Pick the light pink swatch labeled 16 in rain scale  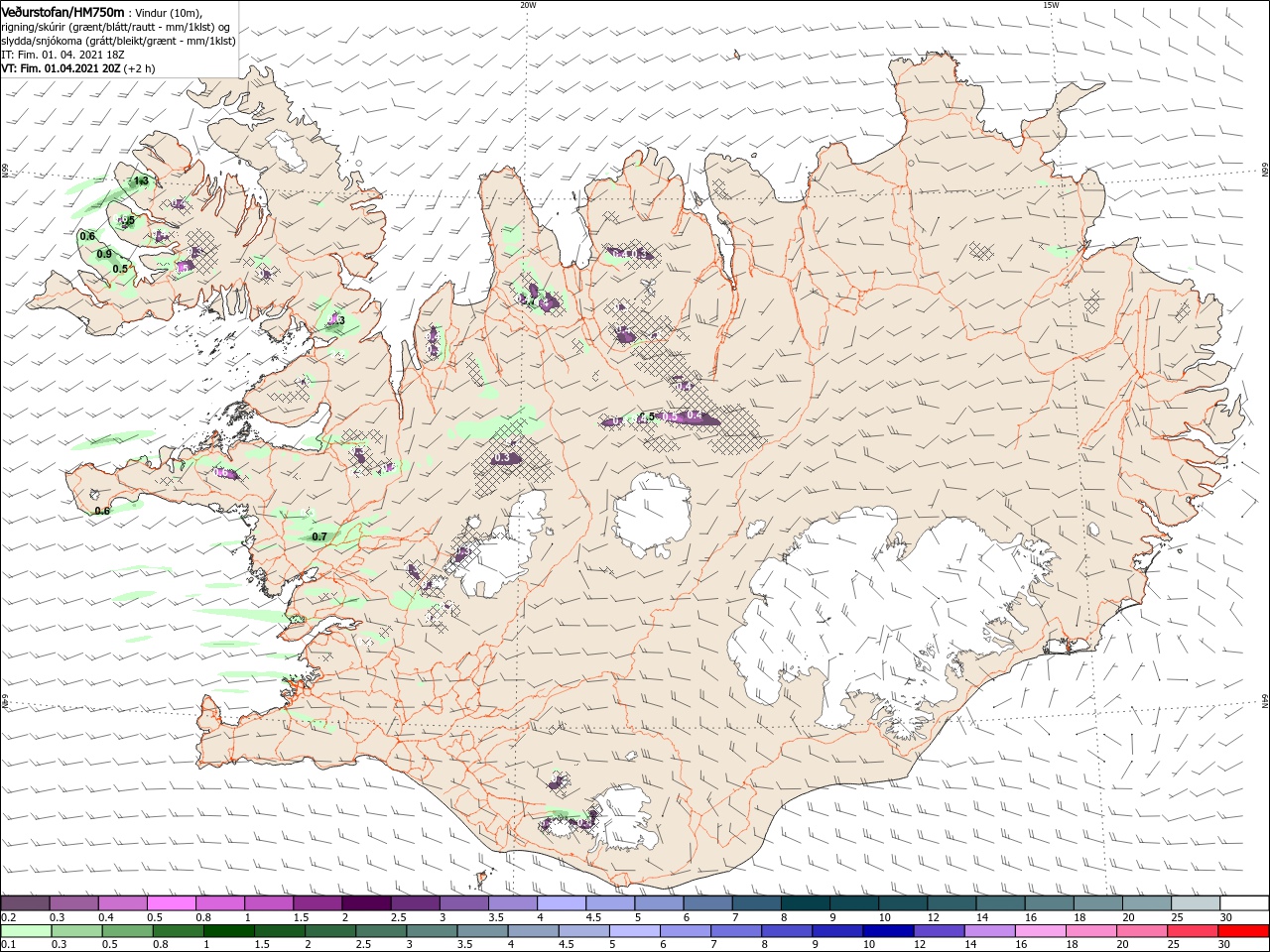1040,931
